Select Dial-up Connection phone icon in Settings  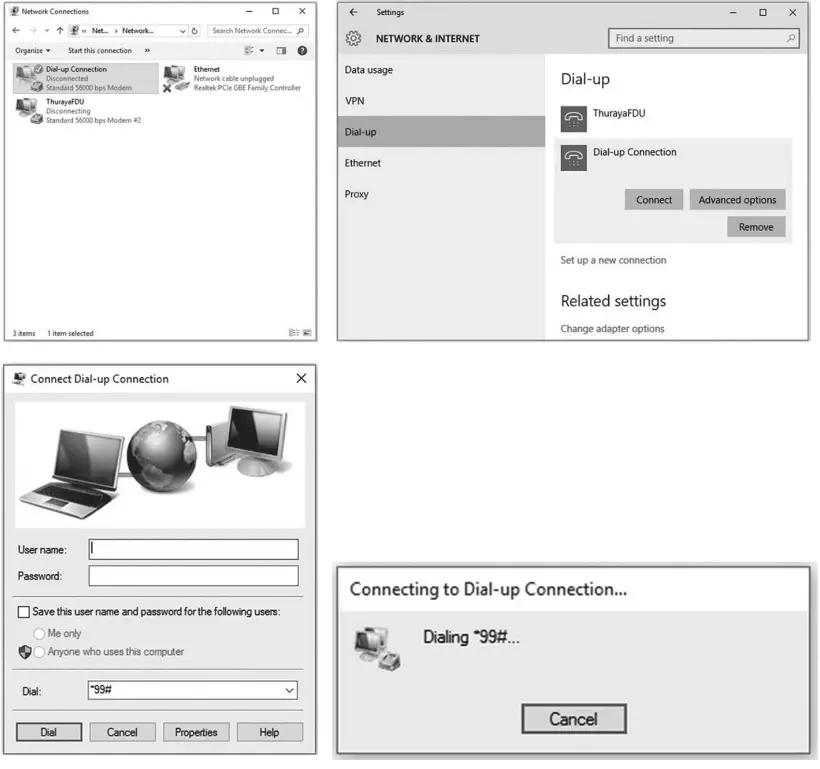point(574,157)
